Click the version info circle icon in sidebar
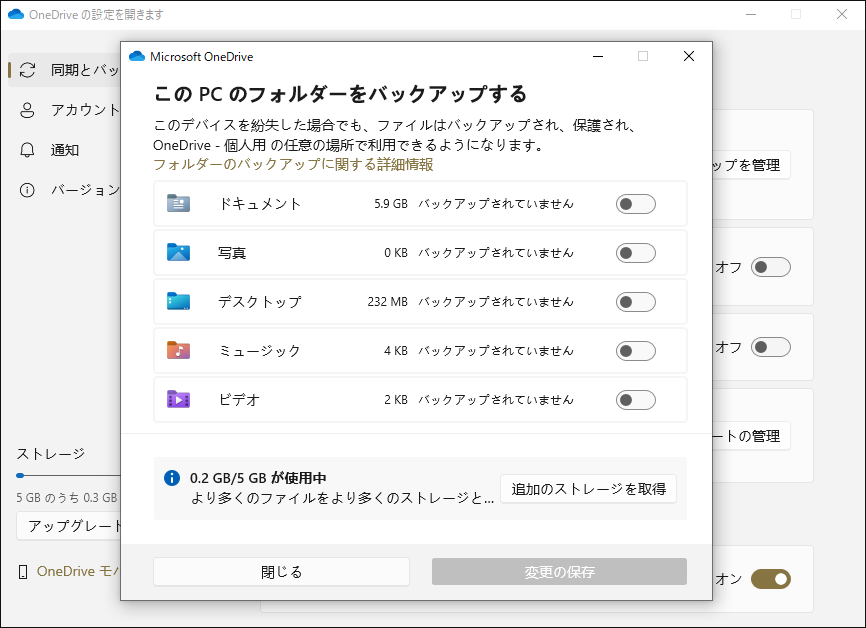Viewport: 866px width, 628px height. point(27,190)
